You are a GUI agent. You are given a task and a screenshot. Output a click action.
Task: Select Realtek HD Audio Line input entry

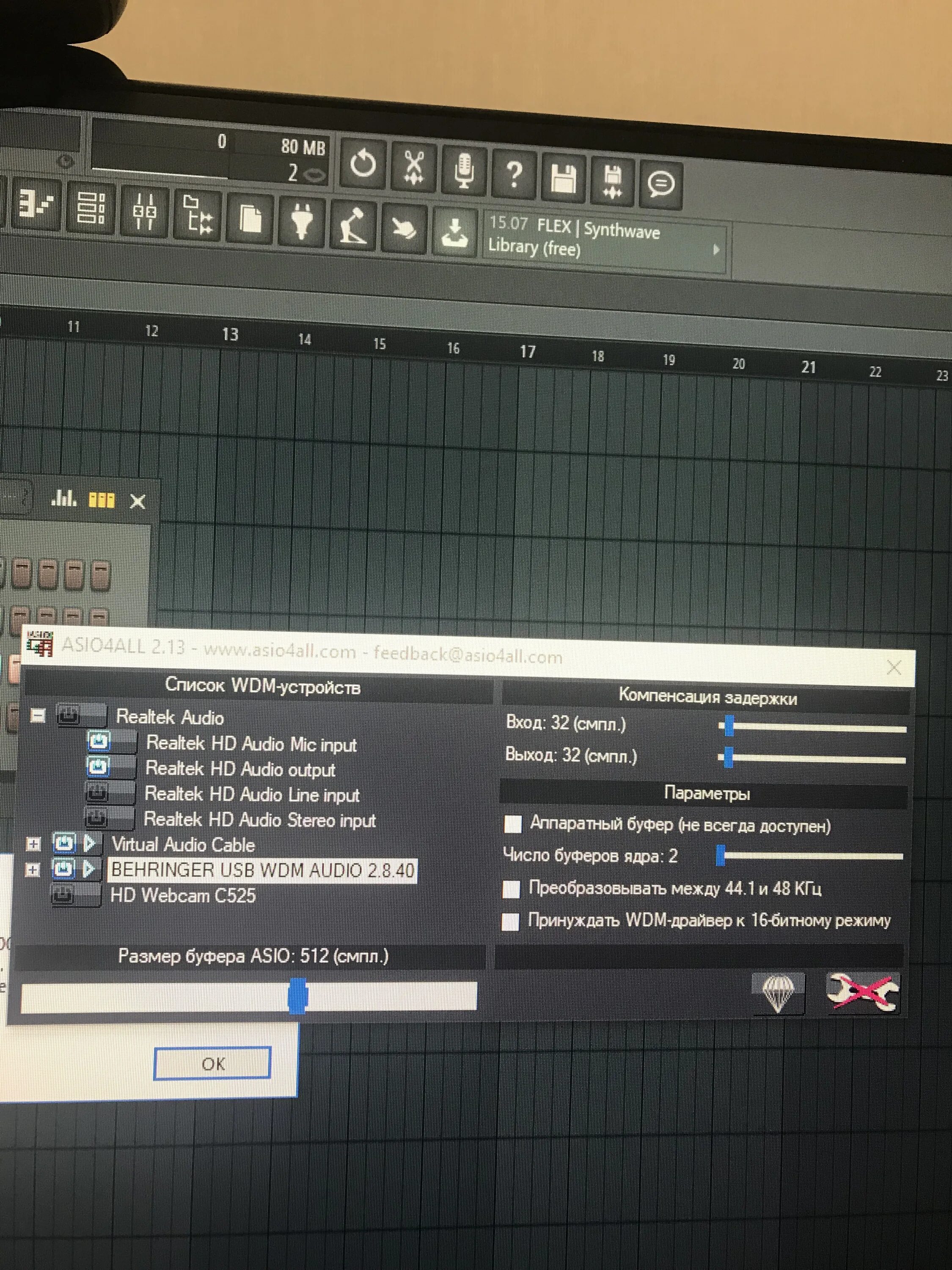point(252,795)
